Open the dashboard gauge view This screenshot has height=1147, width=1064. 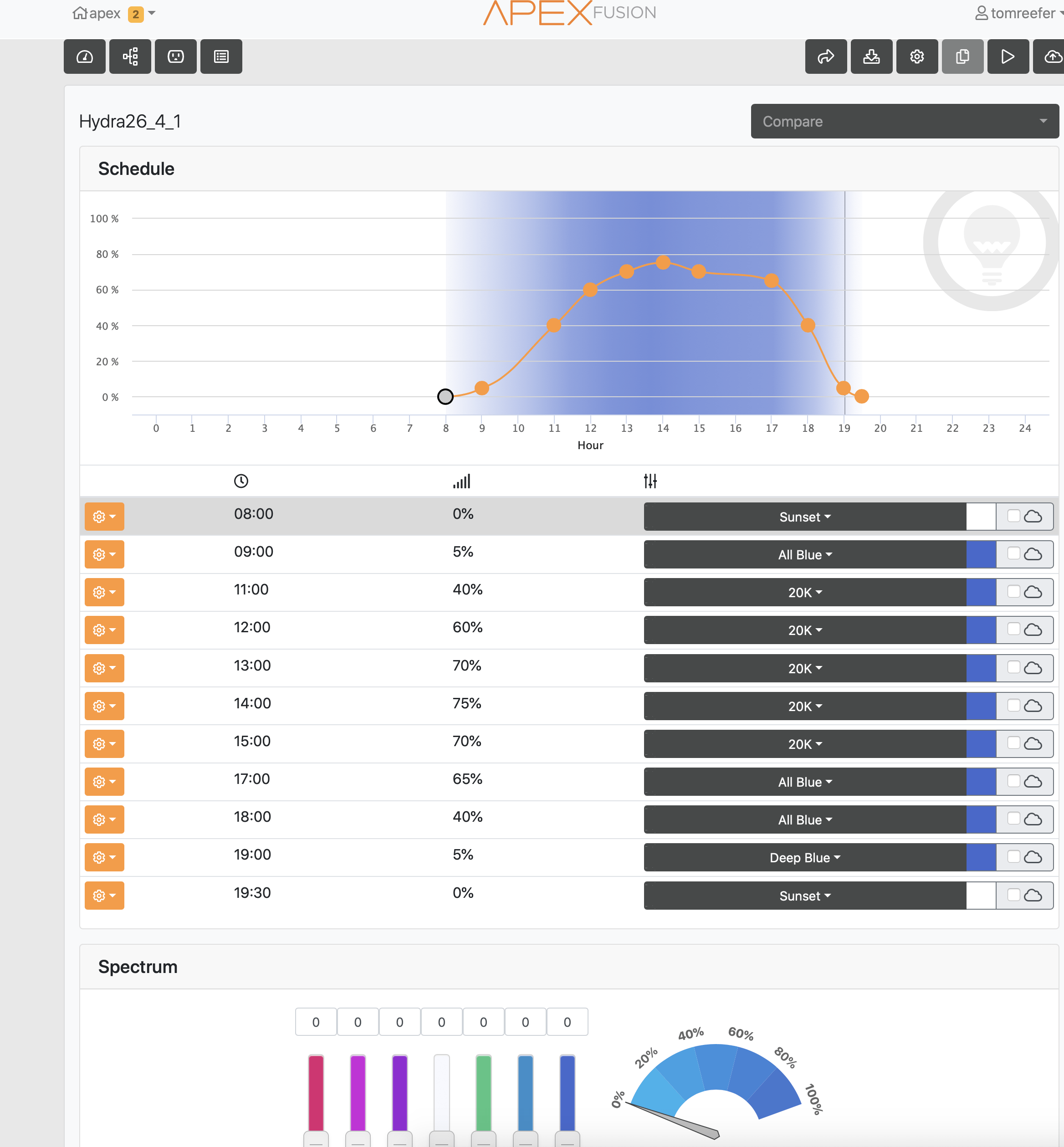(x=85, y=56)
